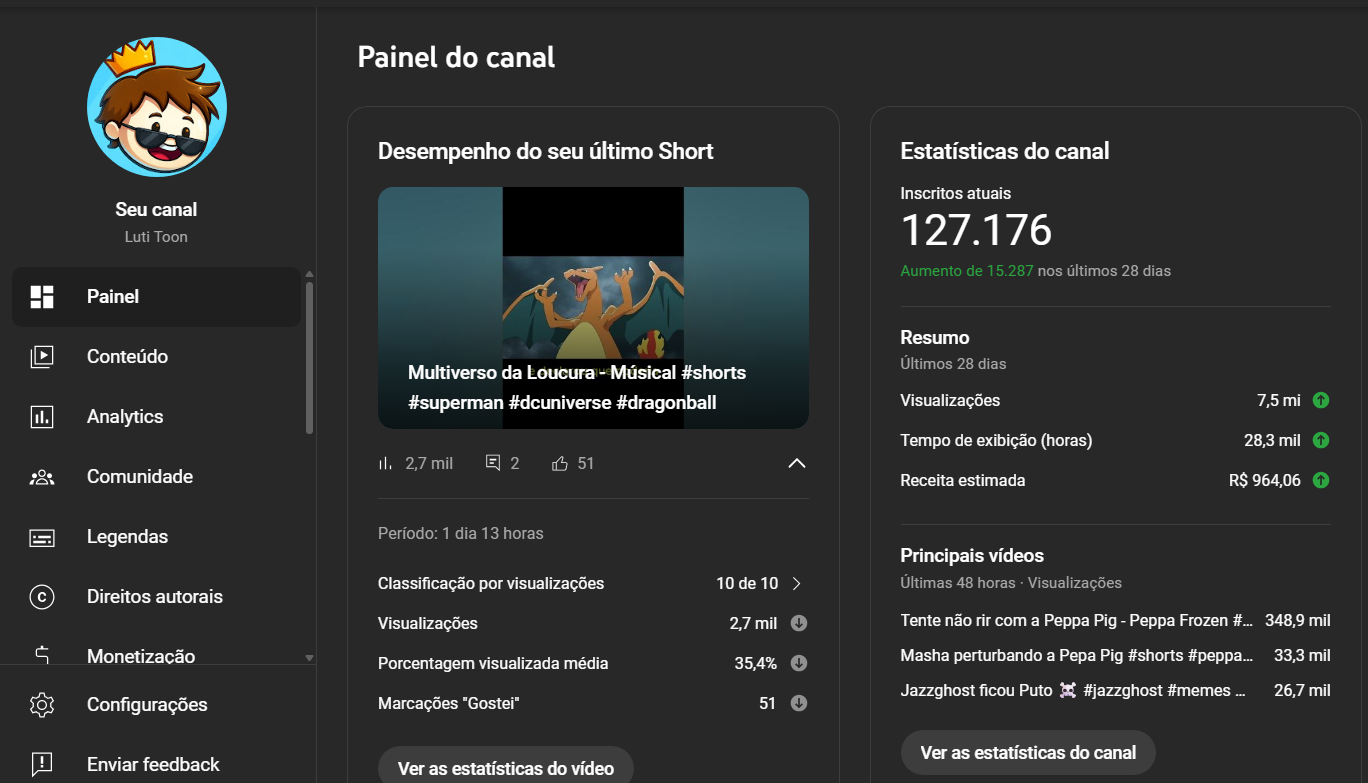Click the subscriber count 127.176
The height and width of the screenshot is (783, 1368).
[976, 230]
